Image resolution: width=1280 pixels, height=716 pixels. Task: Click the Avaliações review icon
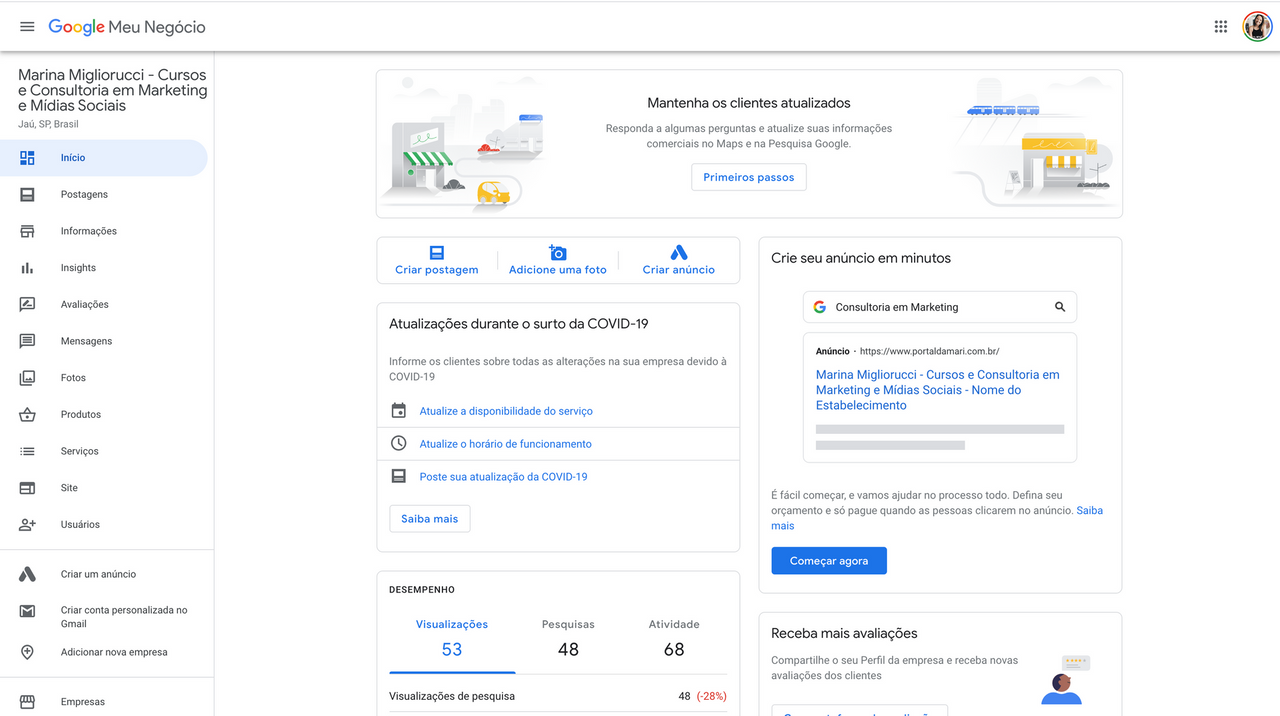pyautogui.click(x=27, y=304)
